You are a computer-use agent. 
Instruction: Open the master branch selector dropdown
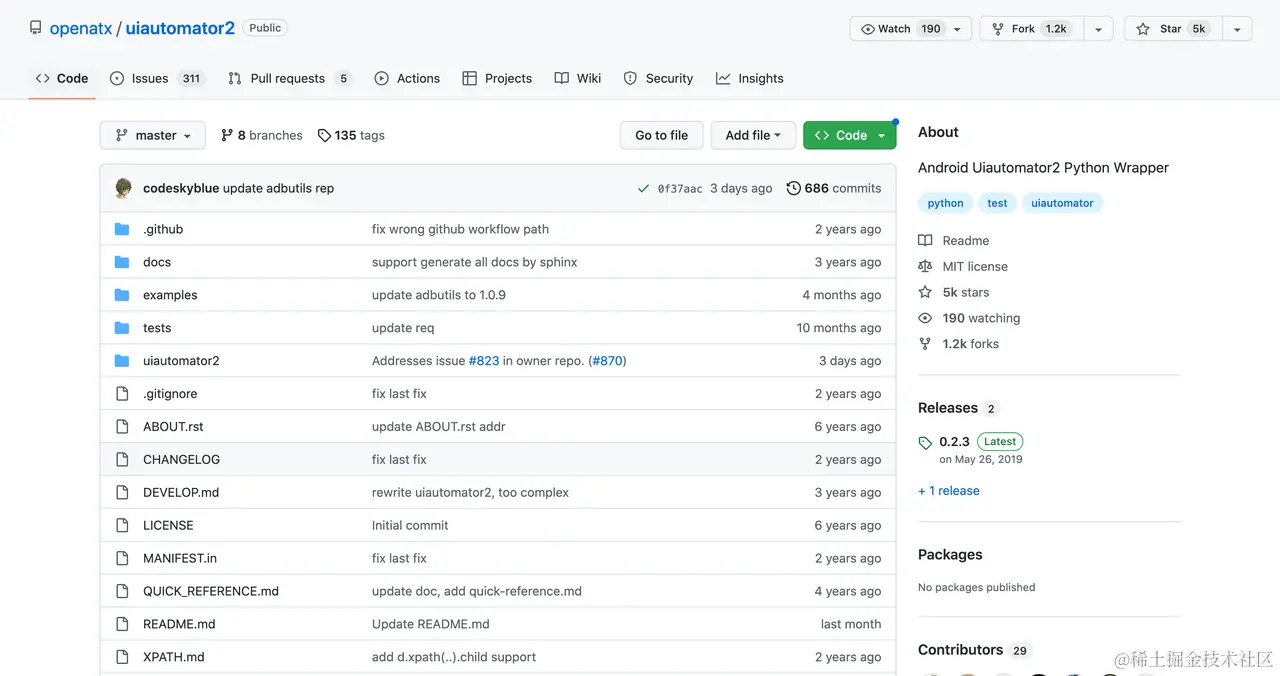click(152, 135)
